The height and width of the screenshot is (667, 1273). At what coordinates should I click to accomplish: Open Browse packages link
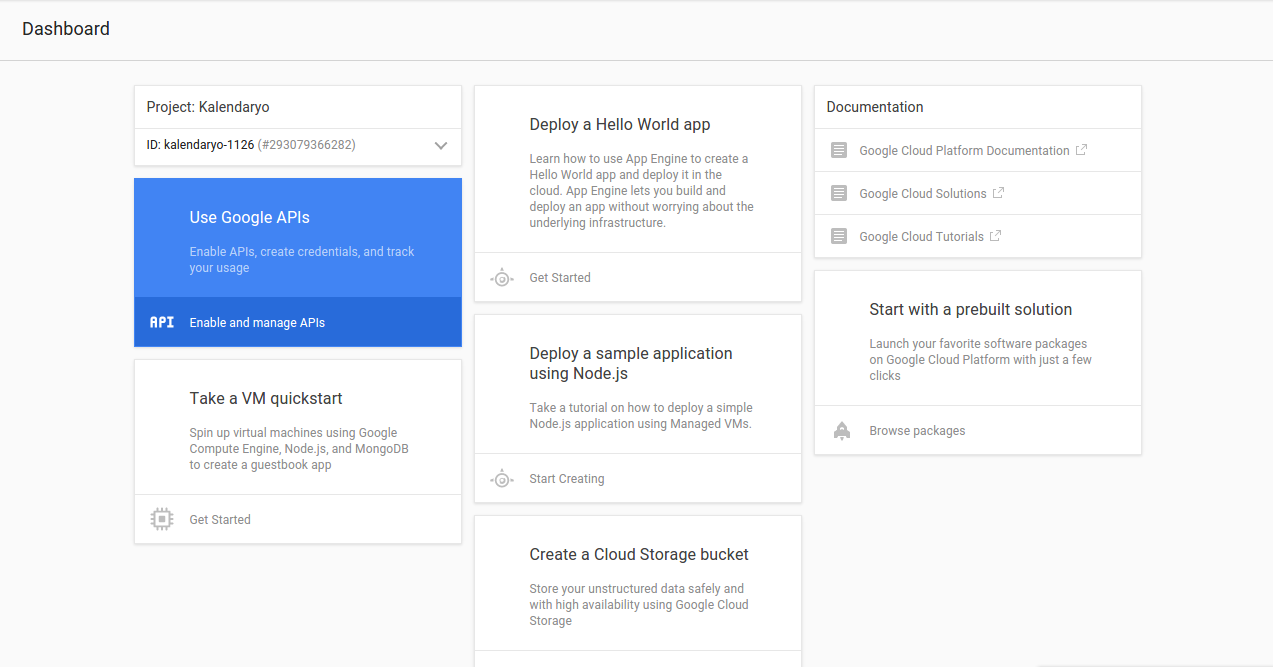(917, 431)
